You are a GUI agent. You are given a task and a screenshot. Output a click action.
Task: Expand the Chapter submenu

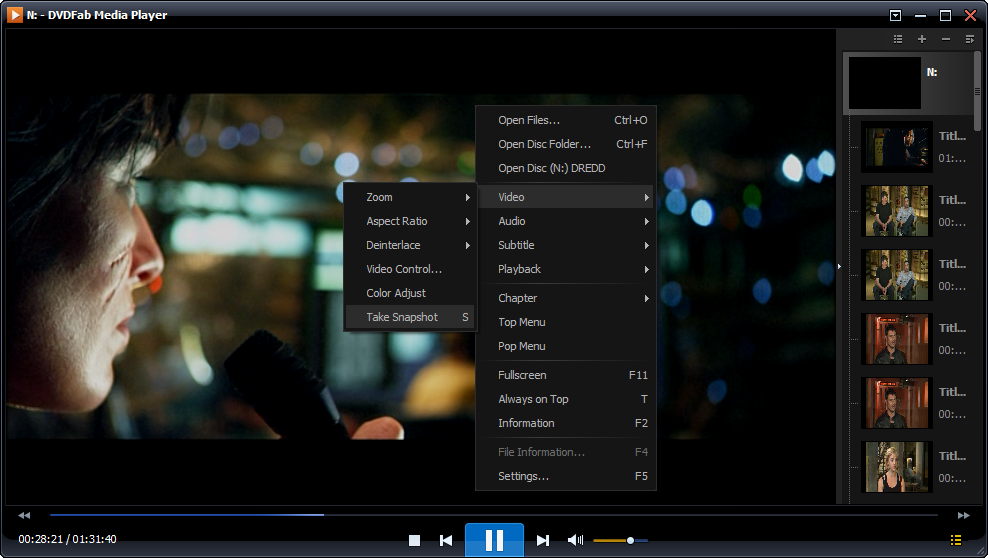pos(566,298)
